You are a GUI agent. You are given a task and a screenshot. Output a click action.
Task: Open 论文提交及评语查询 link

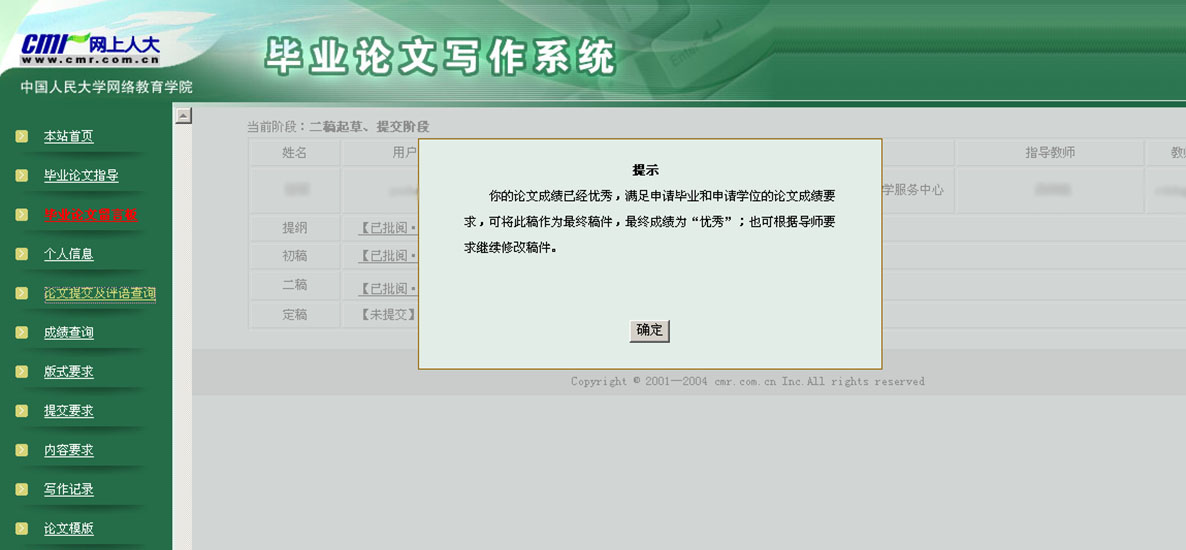pyautogui.click(x=100, y=294)
